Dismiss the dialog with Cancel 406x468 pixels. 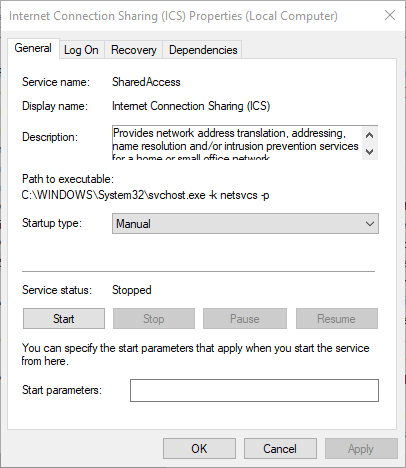pos(280,449)
